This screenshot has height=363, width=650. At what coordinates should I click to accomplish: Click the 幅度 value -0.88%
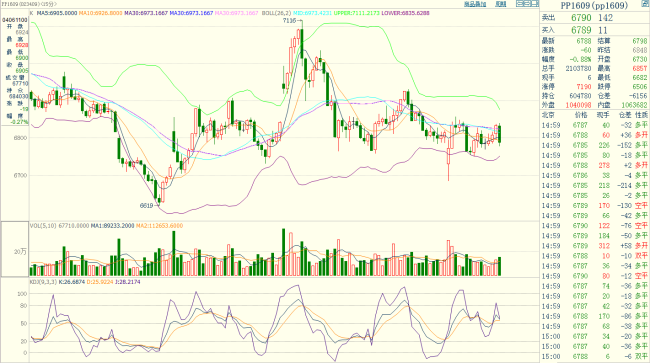point(580,59)
